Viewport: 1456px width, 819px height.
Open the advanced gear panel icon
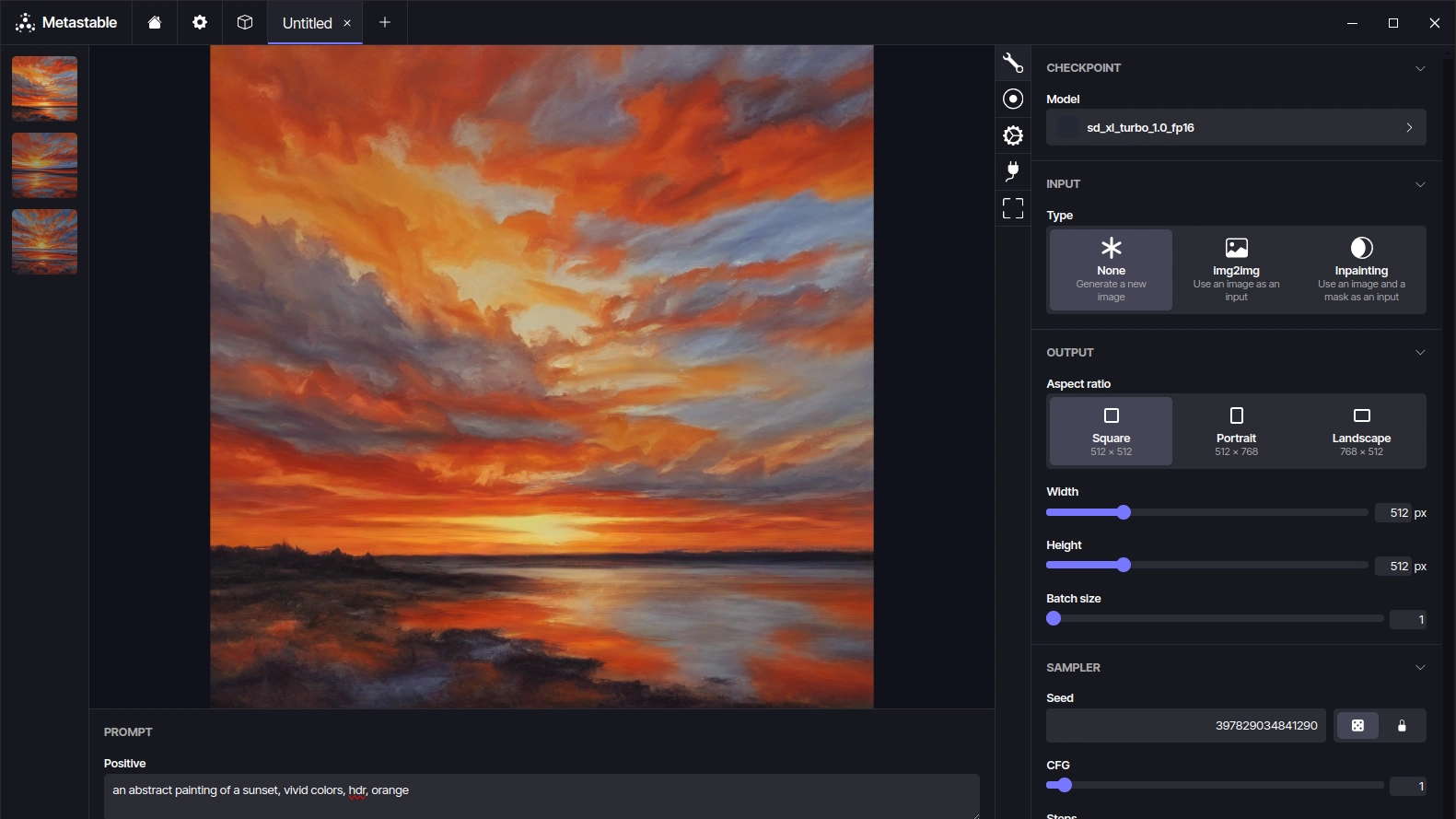pos(1013,135)
